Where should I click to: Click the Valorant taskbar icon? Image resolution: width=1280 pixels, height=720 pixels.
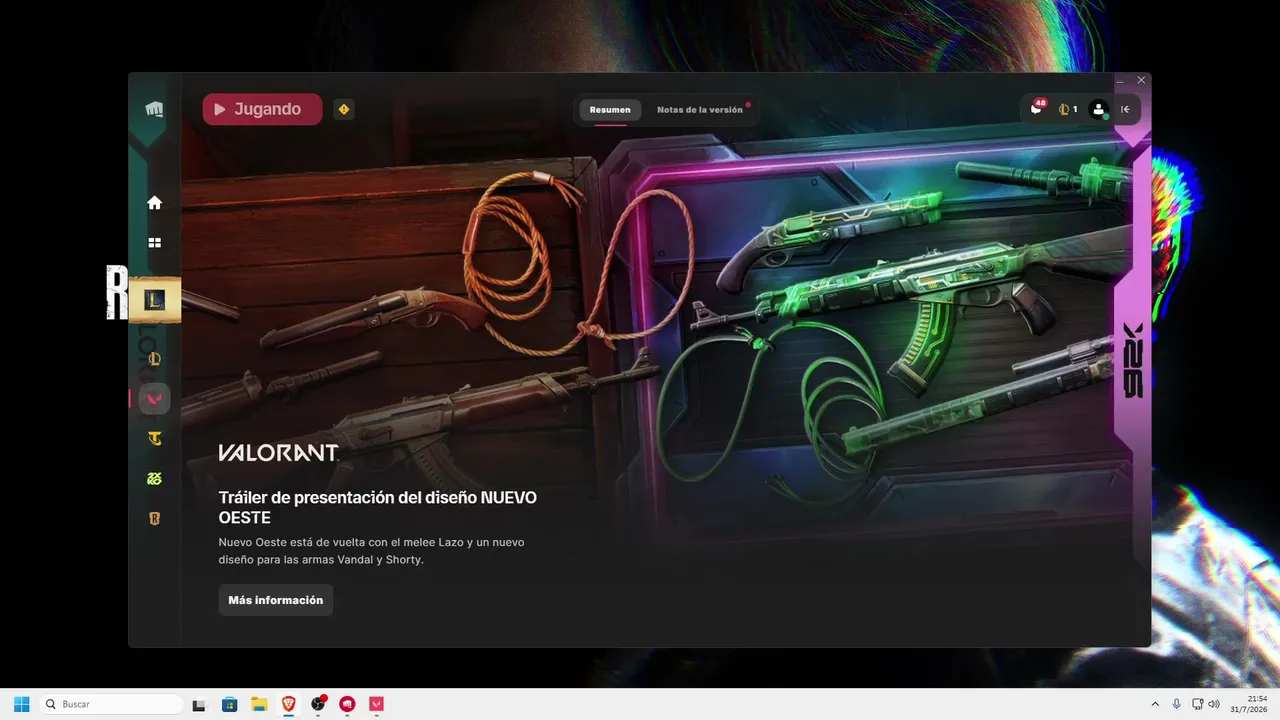point(377,704)
